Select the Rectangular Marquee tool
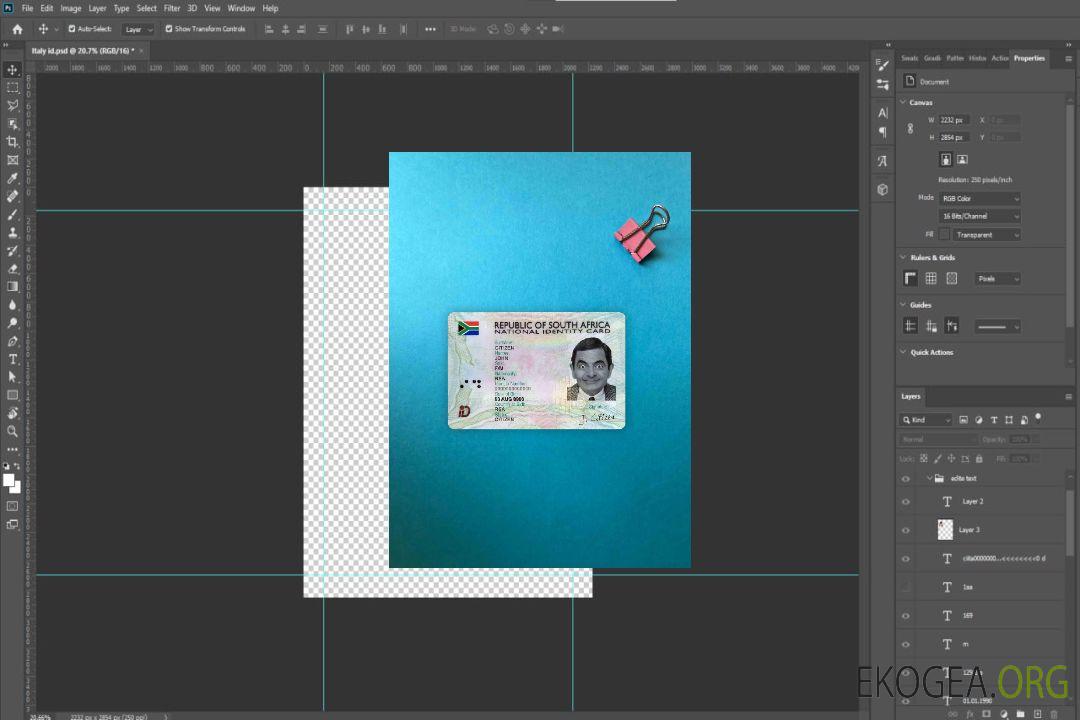1080x720 pixels. (13, 88)
